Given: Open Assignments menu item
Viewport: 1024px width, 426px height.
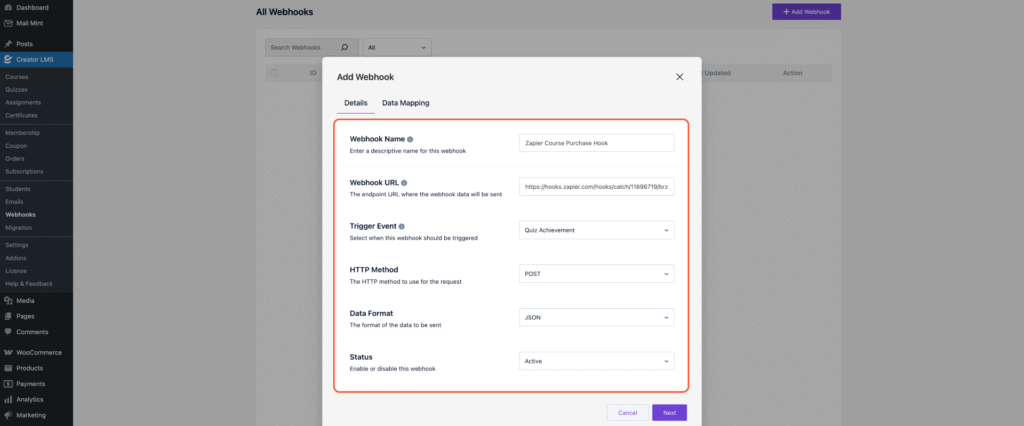Looking at the screenshot, I should coord(23,103).
